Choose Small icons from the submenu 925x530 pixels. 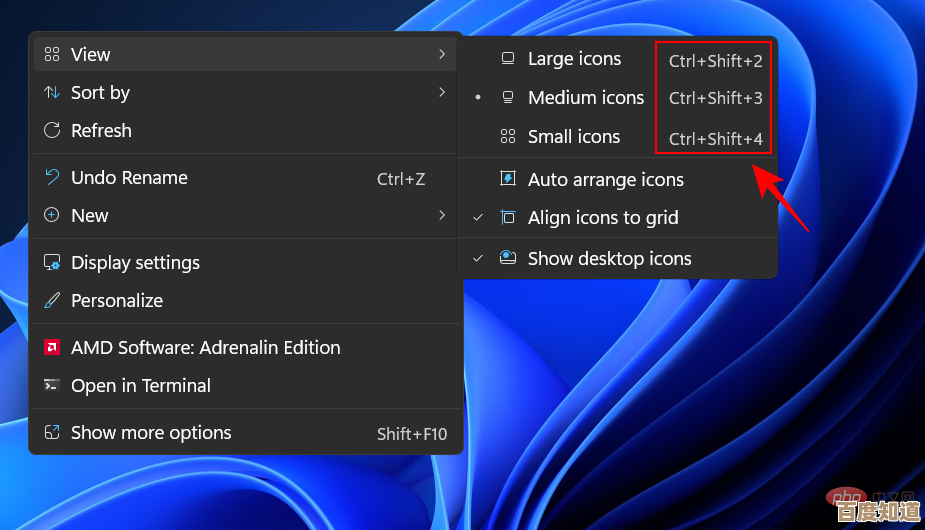coord(573,137)
